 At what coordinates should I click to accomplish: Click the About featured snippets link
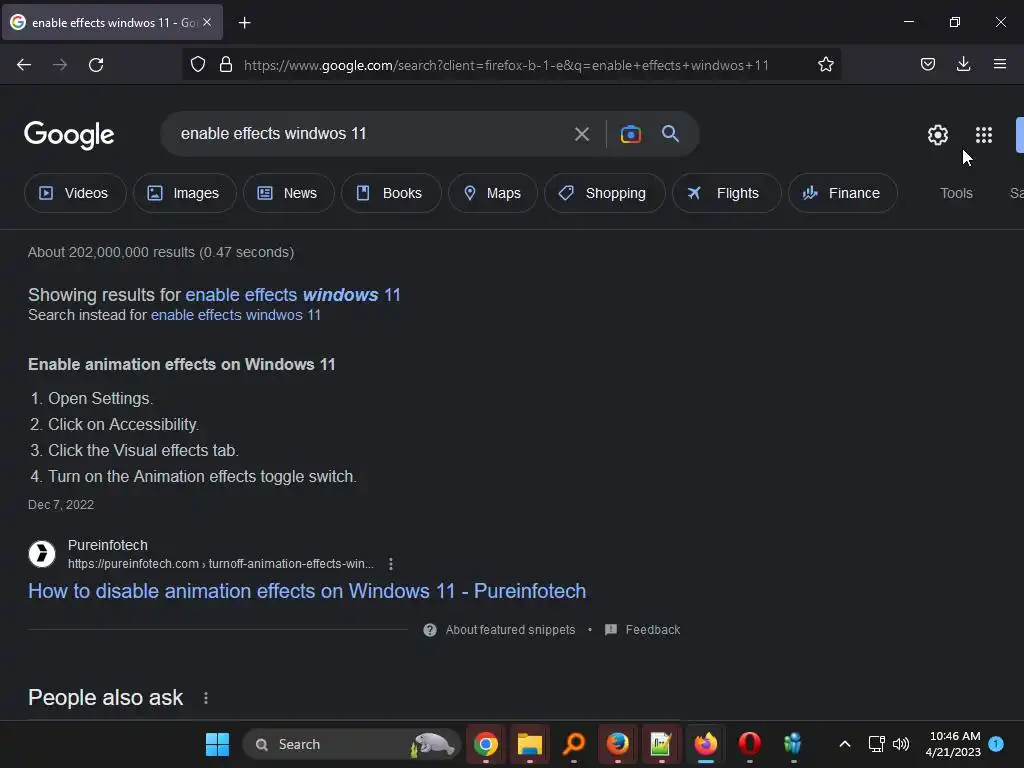click(511, 630)
